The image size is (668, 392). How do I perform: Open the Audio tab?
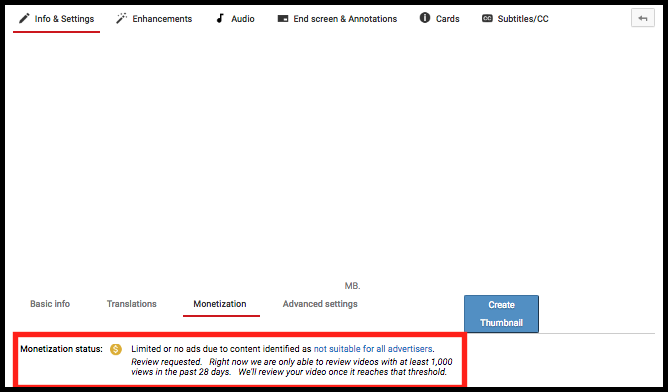pyautogui.click(x=235, y=19)
